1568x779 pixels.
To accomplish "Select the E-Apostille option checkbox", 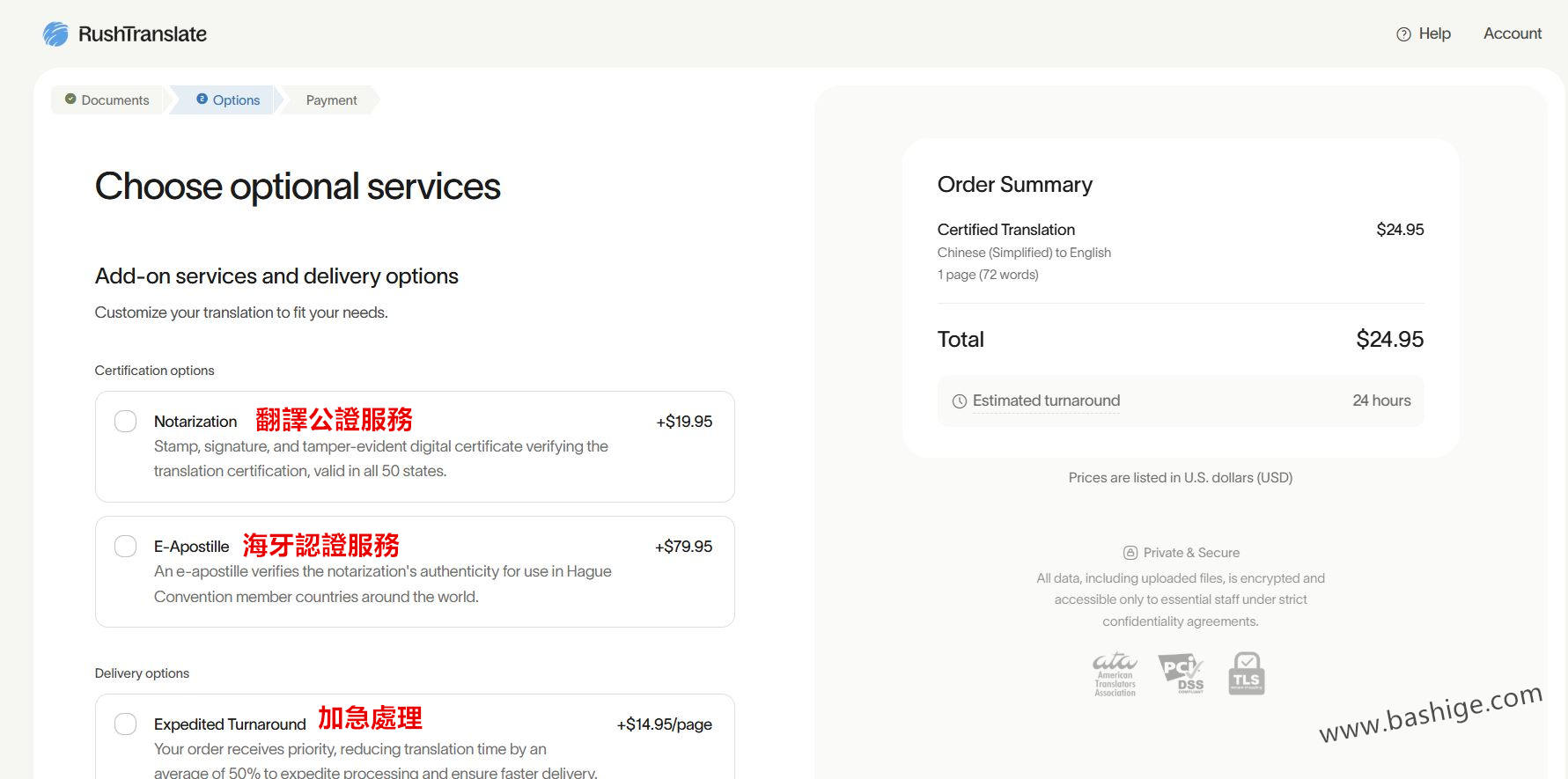I will coord(126,547).
